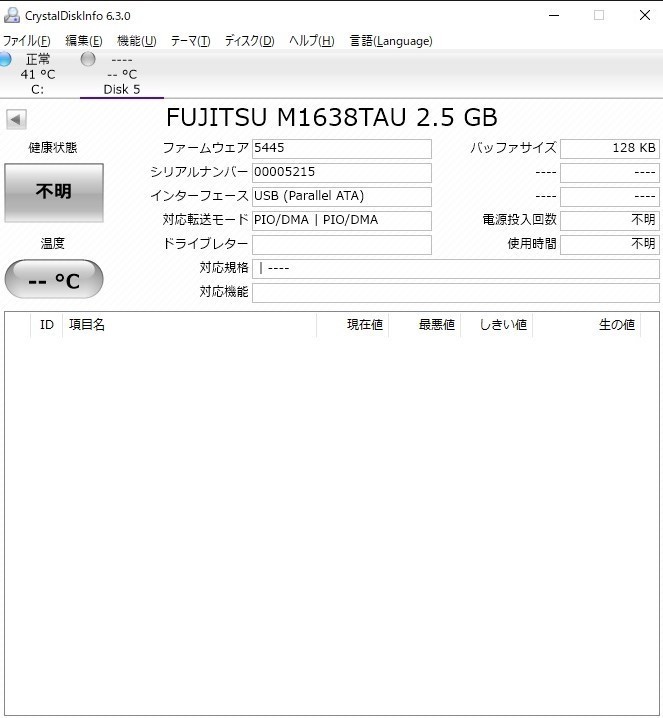663x718 pixels.
Task: Click the buffer size field 128 KB
Action: coord(610,148)
